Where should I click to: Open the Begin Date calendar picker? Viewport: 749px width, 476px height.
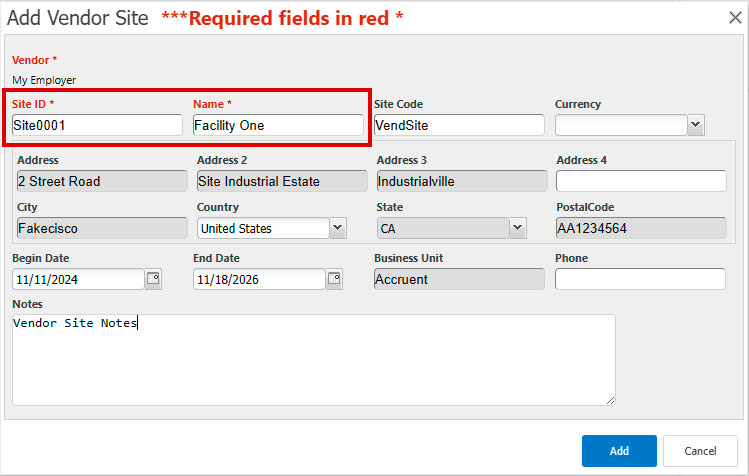[153, 279]
